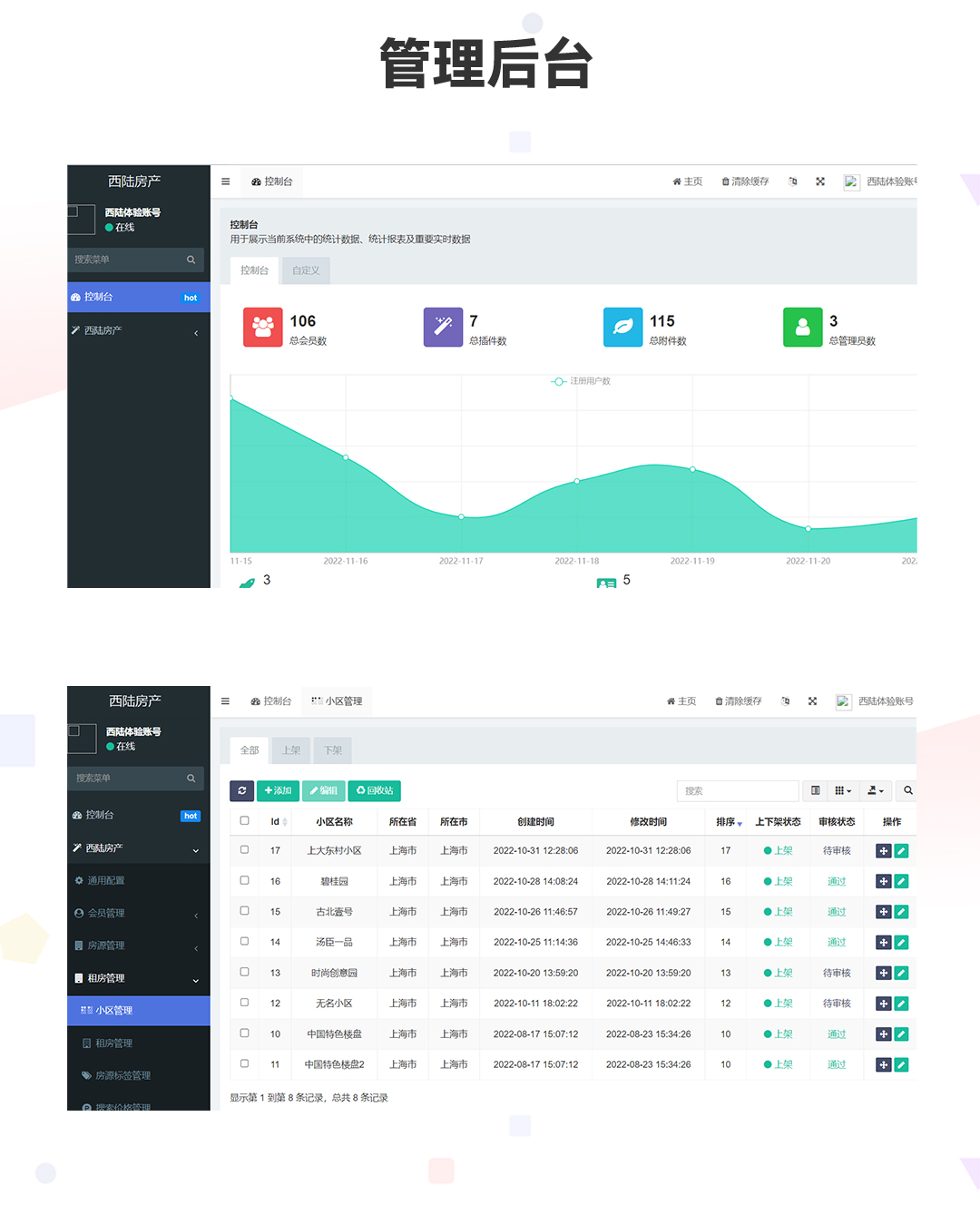The height and width of the screenshot is (1205, 980).
Task: Click the green 添加 button
Action: tap(278, 790)
